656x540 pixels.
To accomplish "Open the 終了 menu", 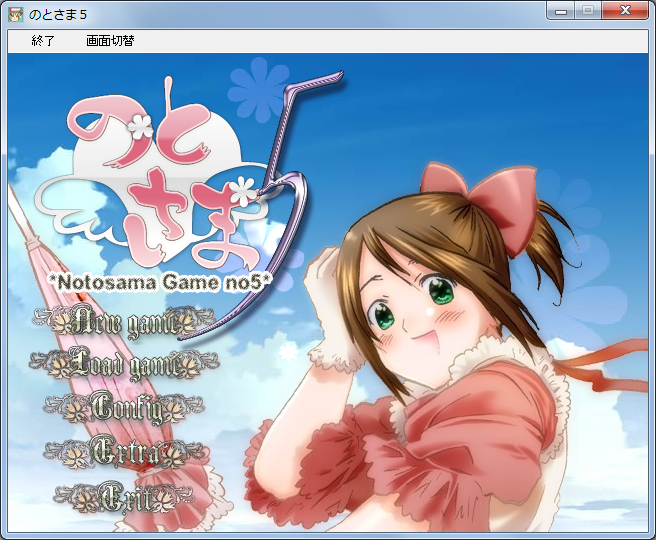I will [43, 41].
